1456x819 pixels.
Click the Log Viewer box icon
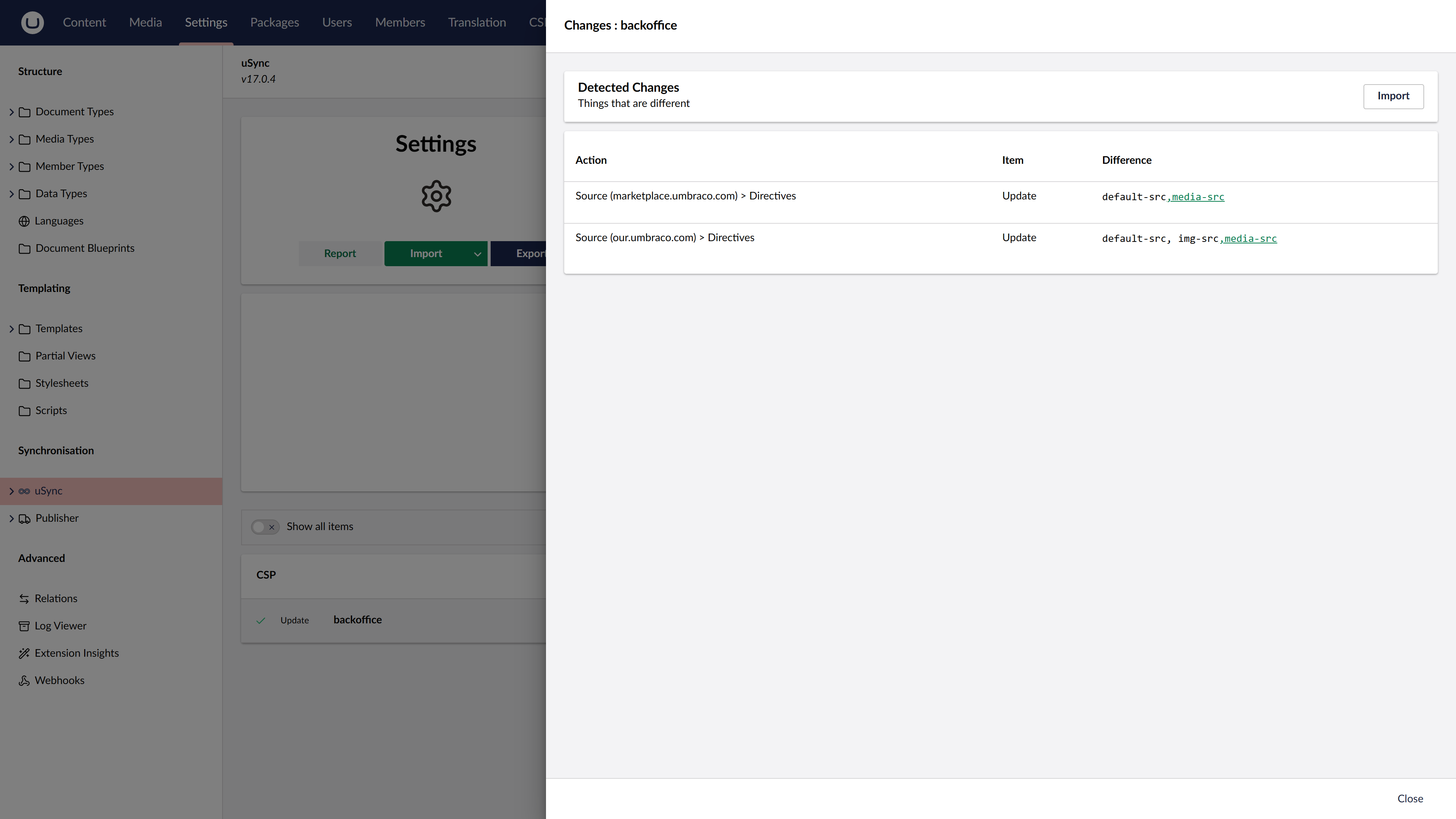(x=24, y=626)
